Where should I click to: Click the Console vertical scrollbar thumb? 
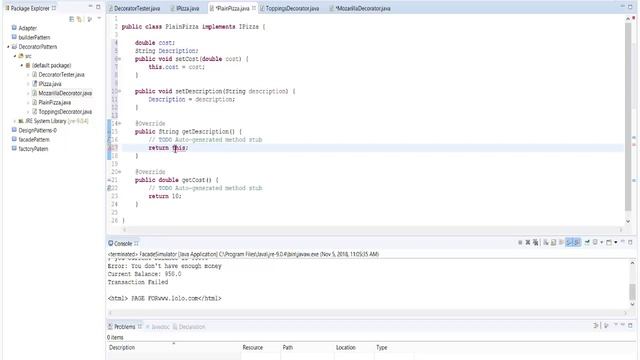point(632,292)
